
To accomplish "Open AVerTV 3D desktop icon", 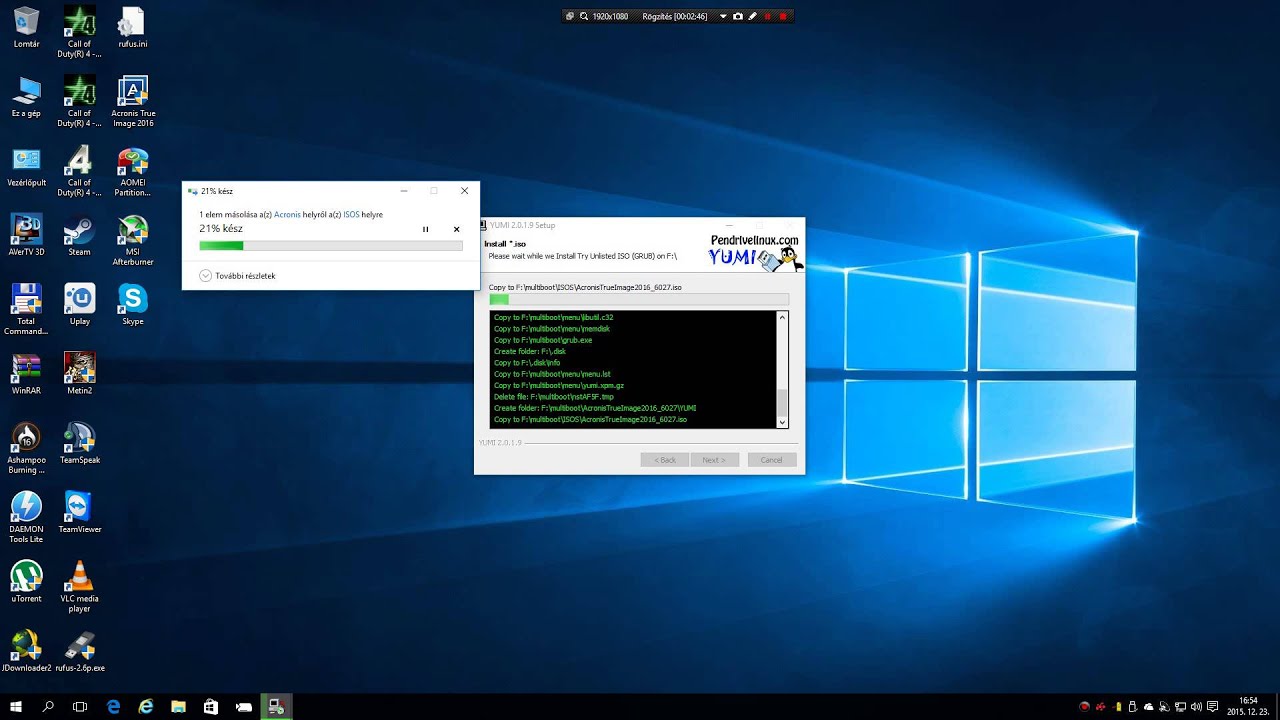I will point(27,235).
